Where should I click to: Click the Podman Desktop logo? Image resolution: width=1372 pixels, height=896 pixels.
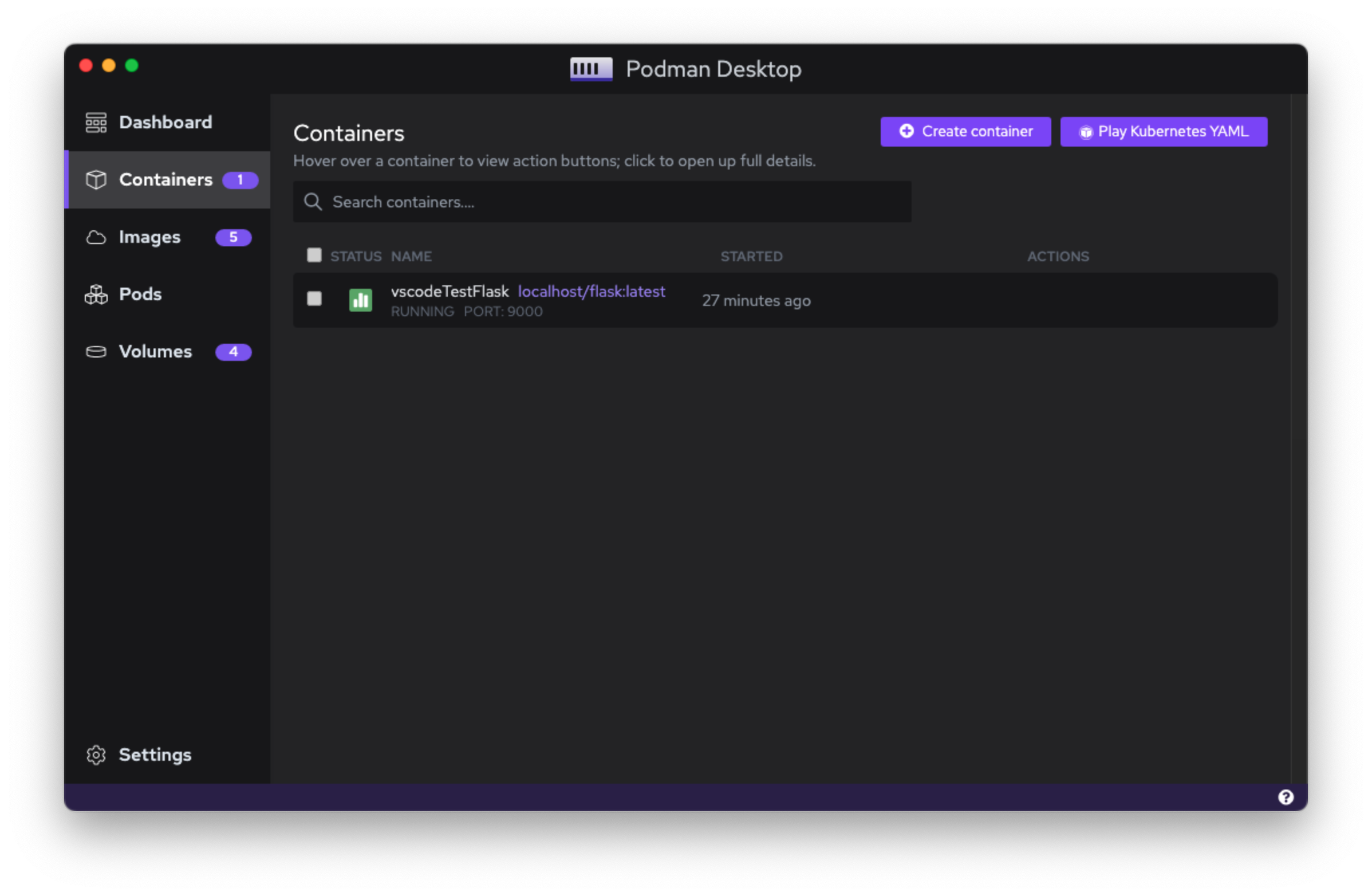[590, 69]
